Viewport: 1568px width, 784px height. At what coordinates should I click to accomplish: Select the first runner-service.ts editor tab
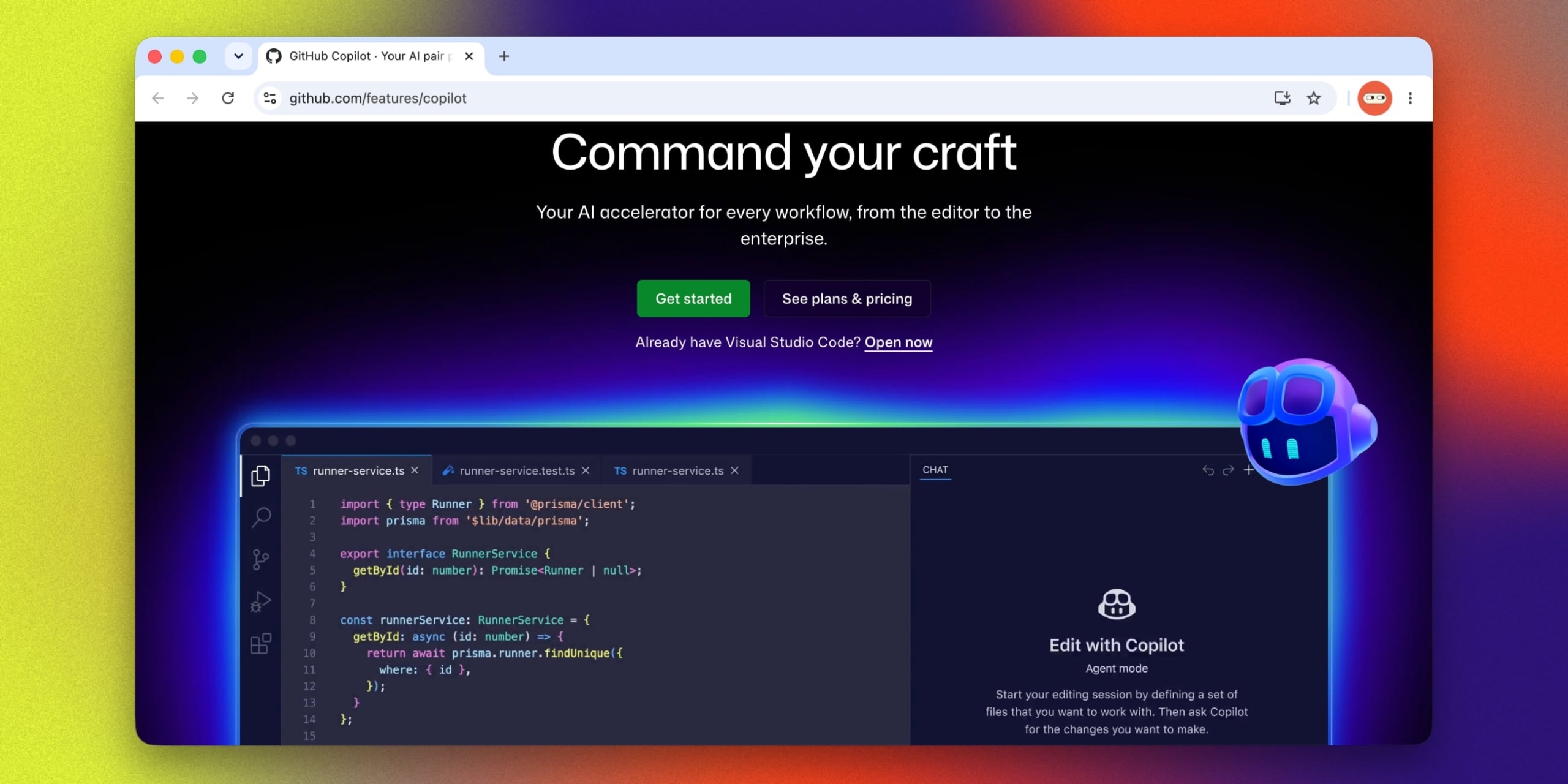356,470
